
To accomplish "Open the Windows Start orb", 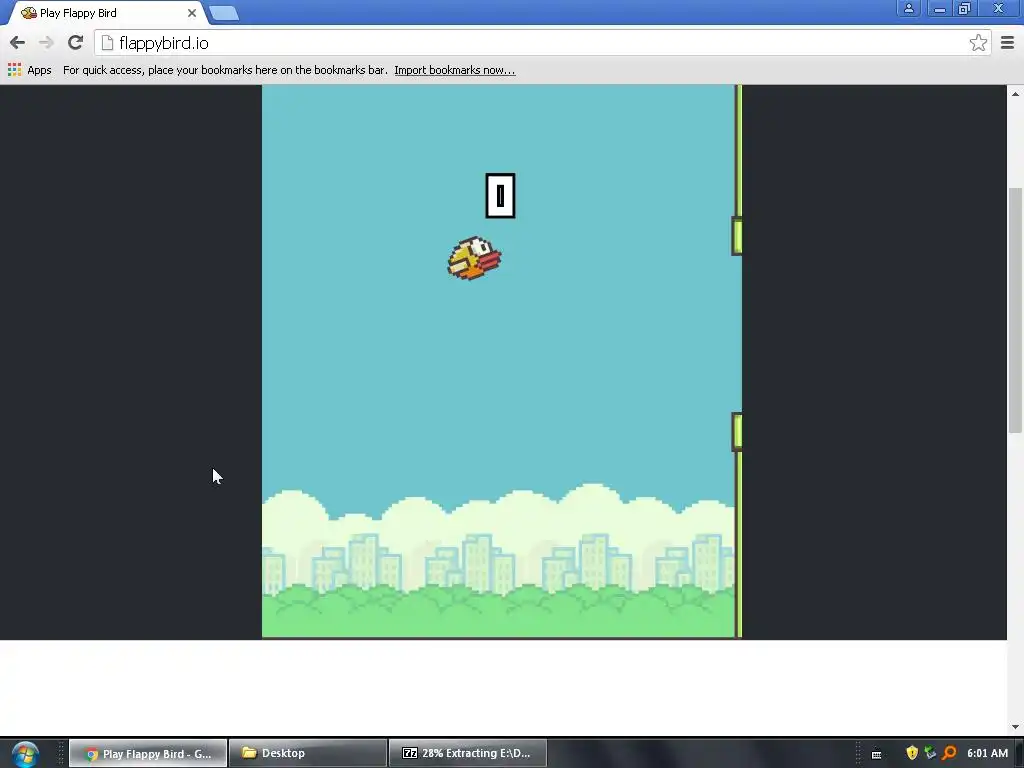I will click(x=25, y=754).
